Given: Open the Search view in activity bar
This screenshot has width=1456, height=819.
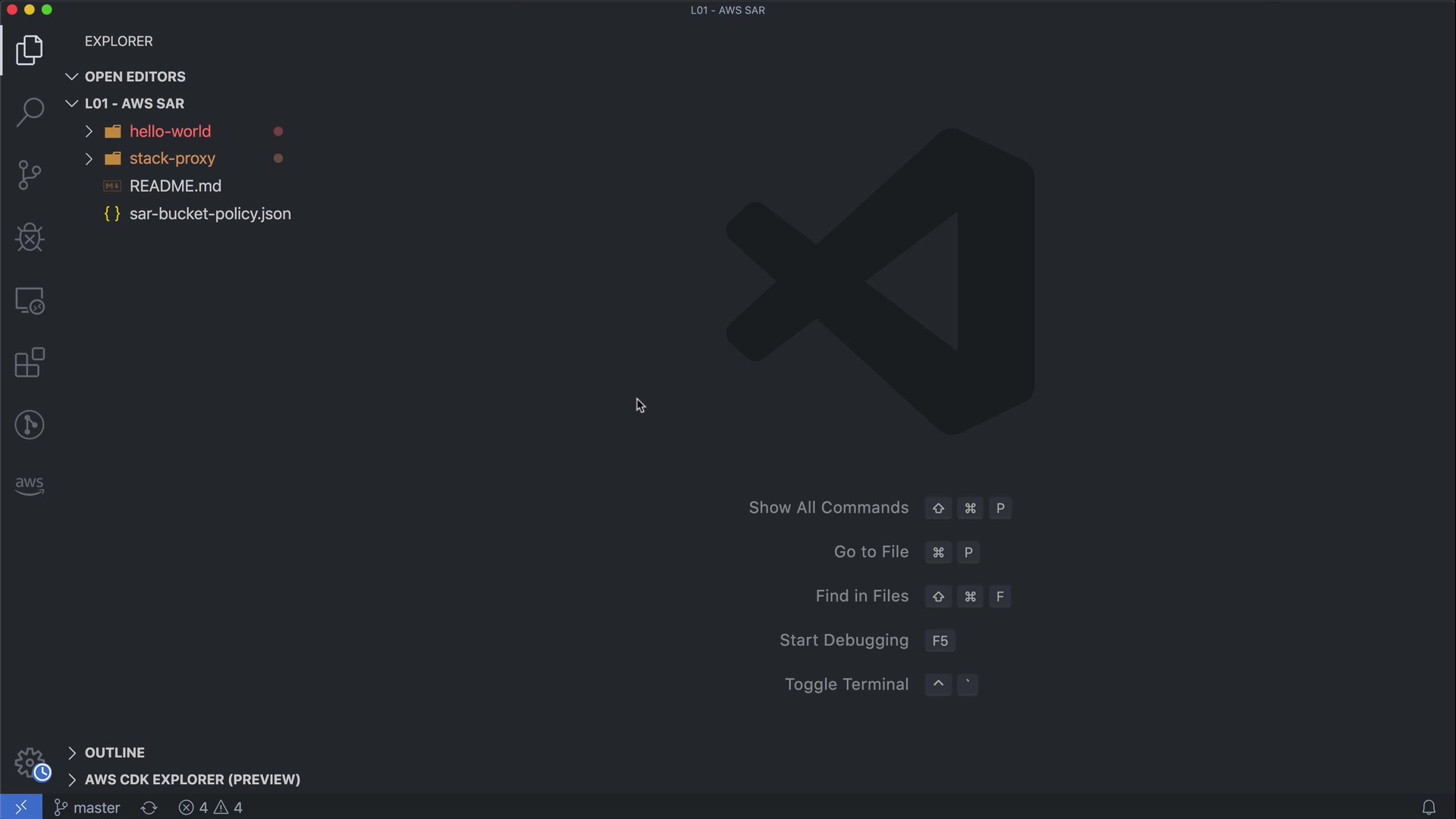Looking at the screenshot, I should click(x=30, y=112).
